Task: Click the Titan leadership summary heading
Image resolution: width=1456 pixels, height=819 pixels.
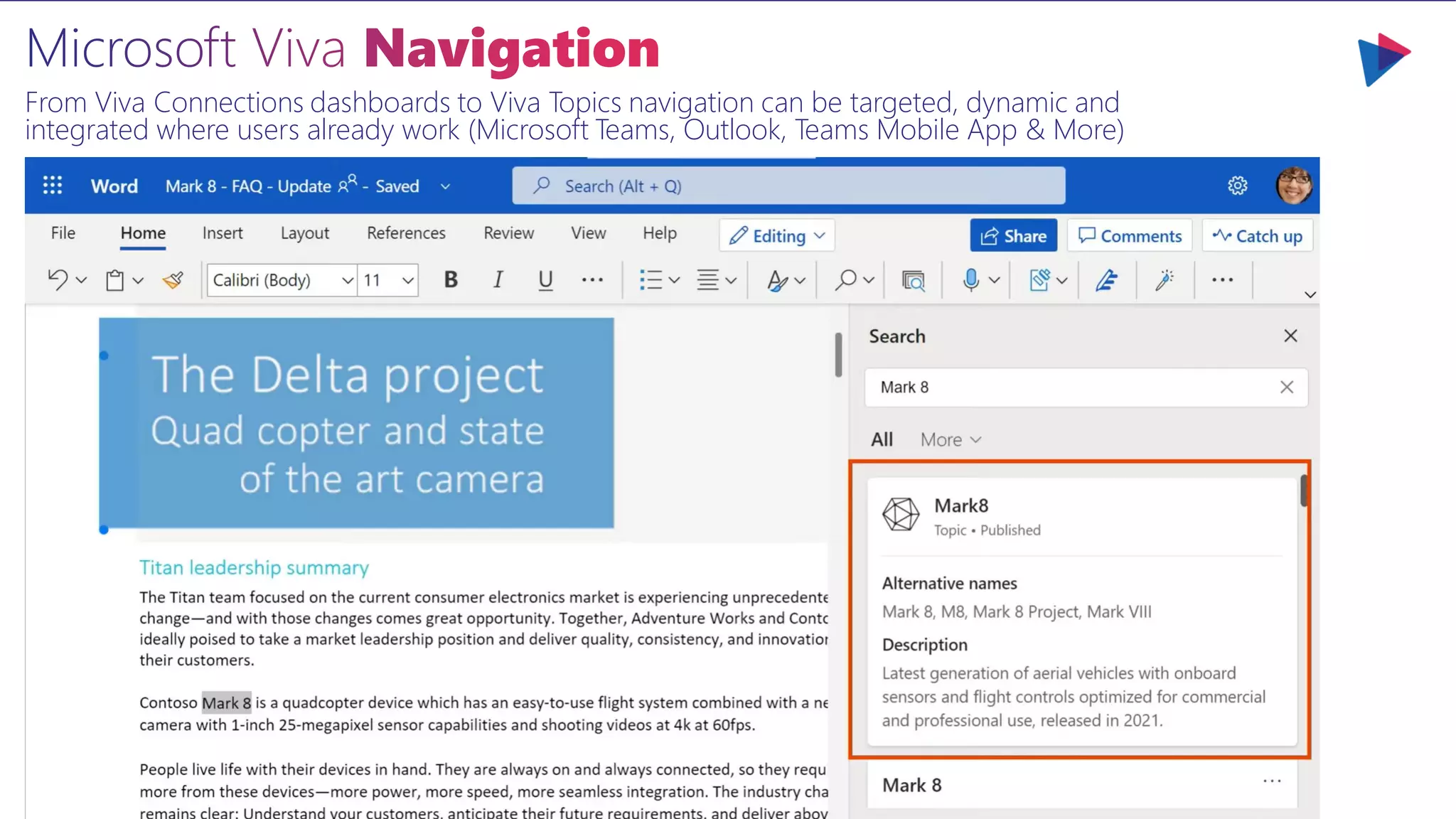Action: click(x=254, y=567)
